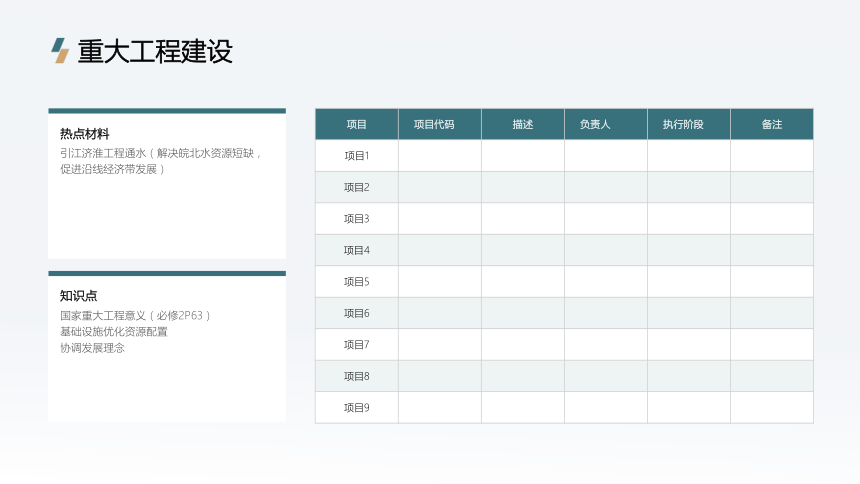Viewport: 860px width, 484px height.
Task: Click the 项目4 table cell
Action: pyautogui.click(x=357, y=250)
